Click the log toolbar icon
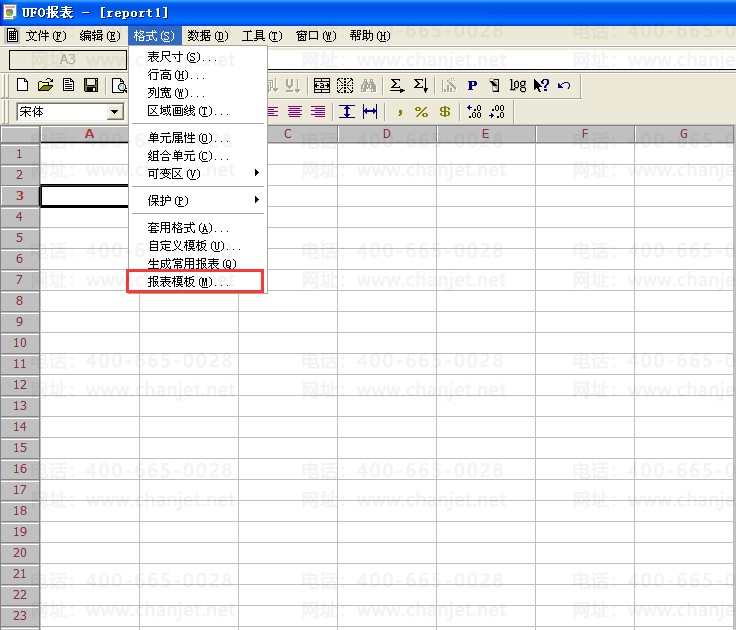Screen dimensions: 736x630 coord(518,85)
